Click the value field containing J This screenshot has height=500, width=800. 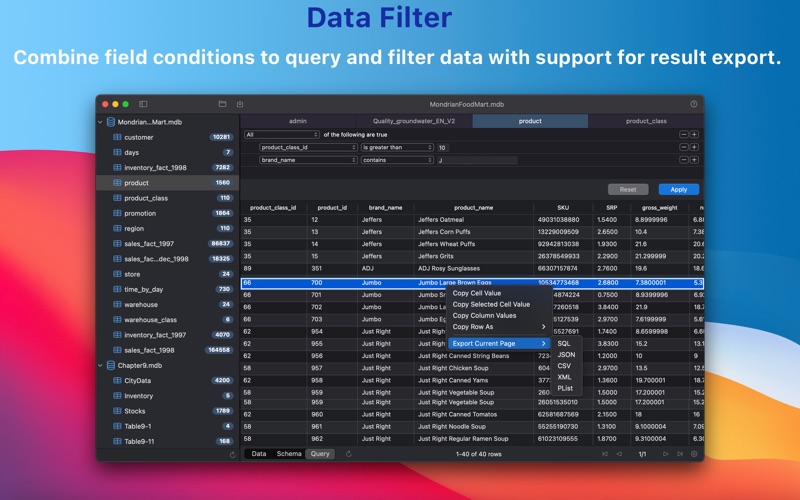pyautogui.click(x=477, y=161)
